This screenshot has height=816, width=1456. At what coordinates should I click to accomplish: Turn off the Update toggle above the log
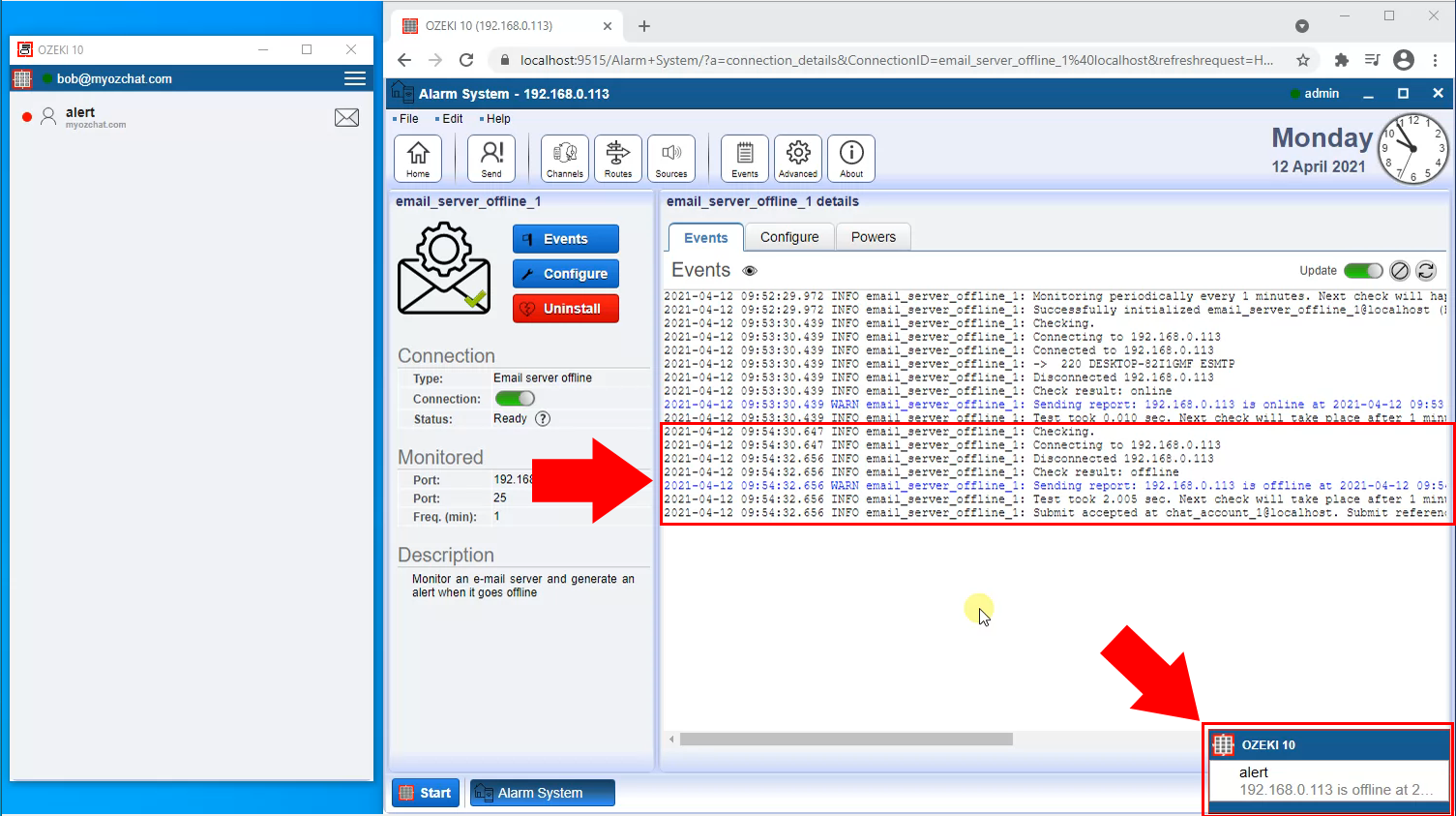pyautogui.click(x=1363, y=271)
